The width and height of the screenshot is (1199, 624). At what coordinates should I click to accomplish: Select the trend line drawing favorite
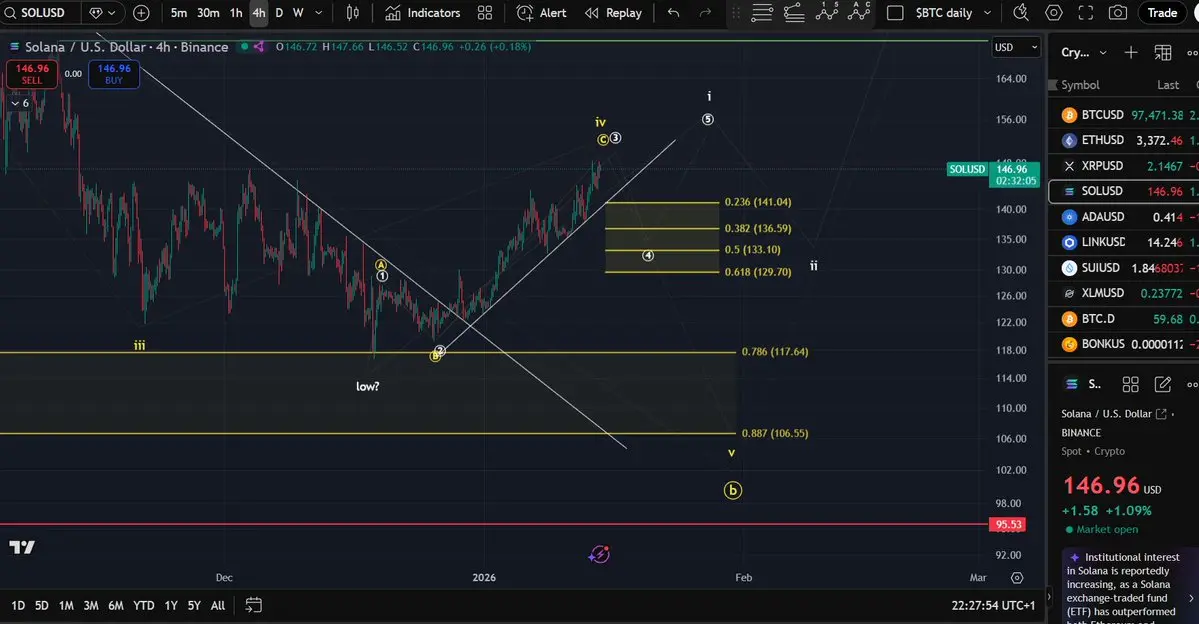794,13
